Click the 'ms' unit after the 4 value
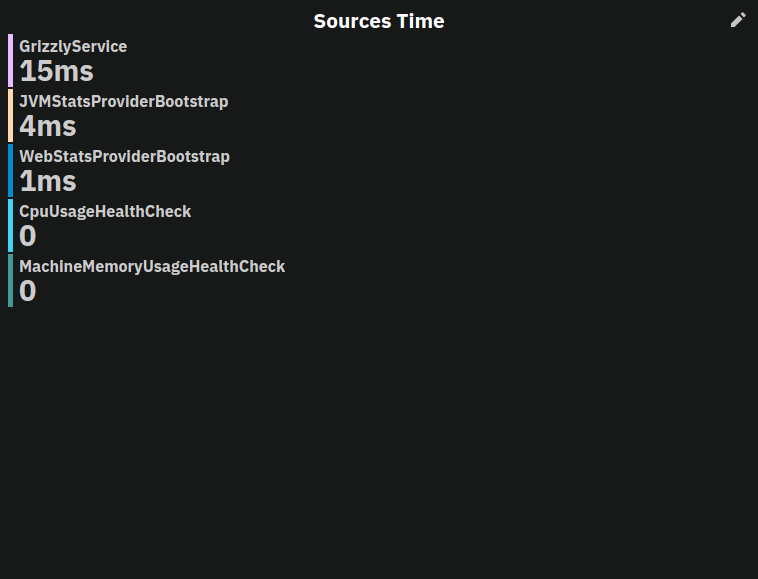 [x=56, y=127]
